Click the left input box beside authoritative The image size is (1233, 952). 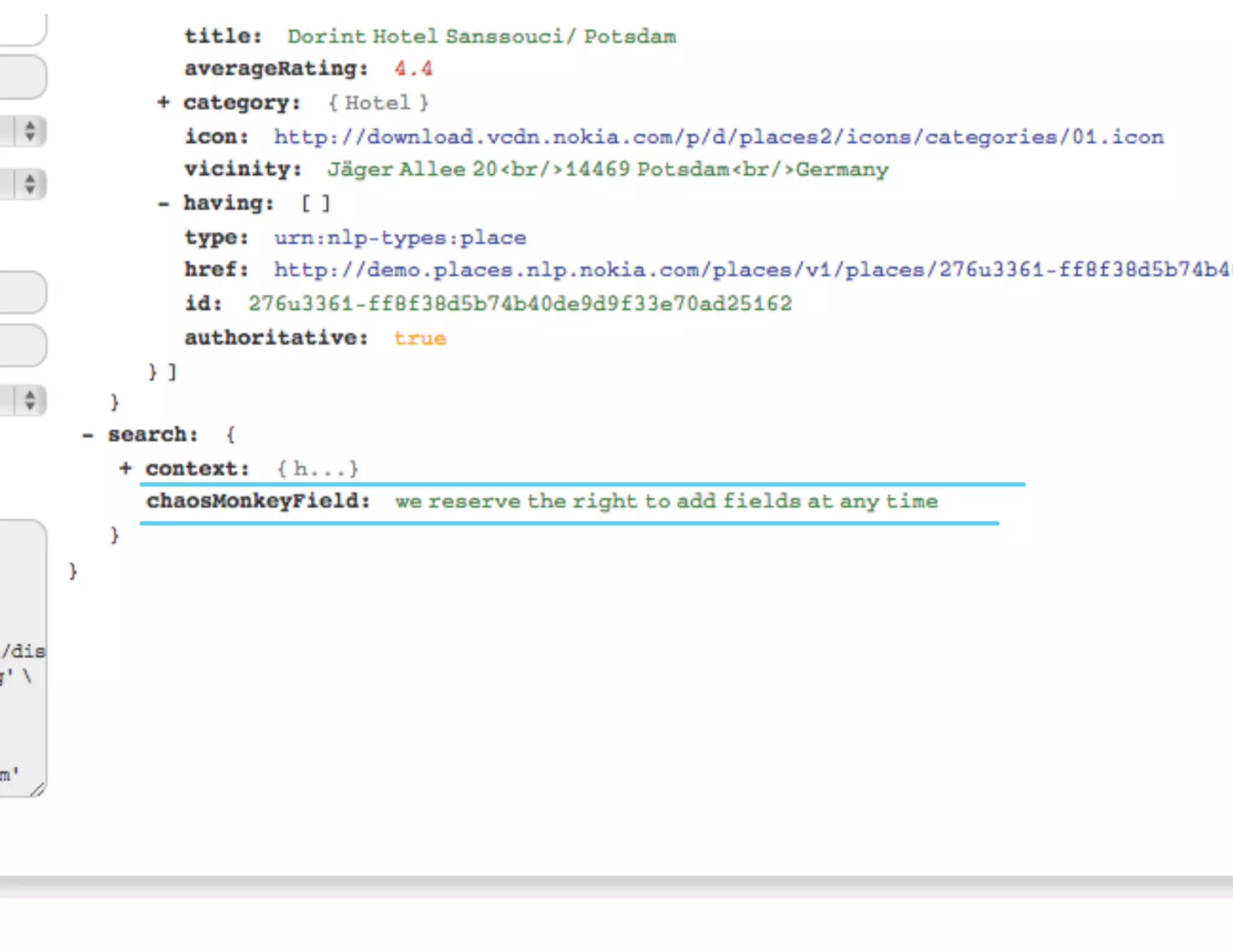(x=21, y=345)
